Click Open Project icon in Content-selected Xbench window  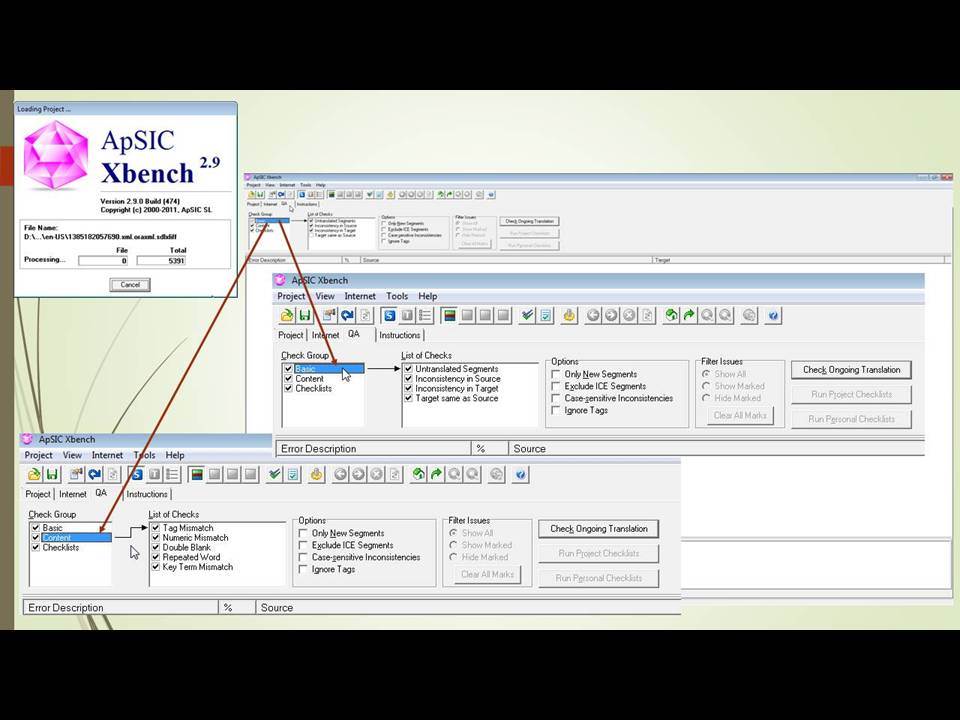click(x=34, y=474)
